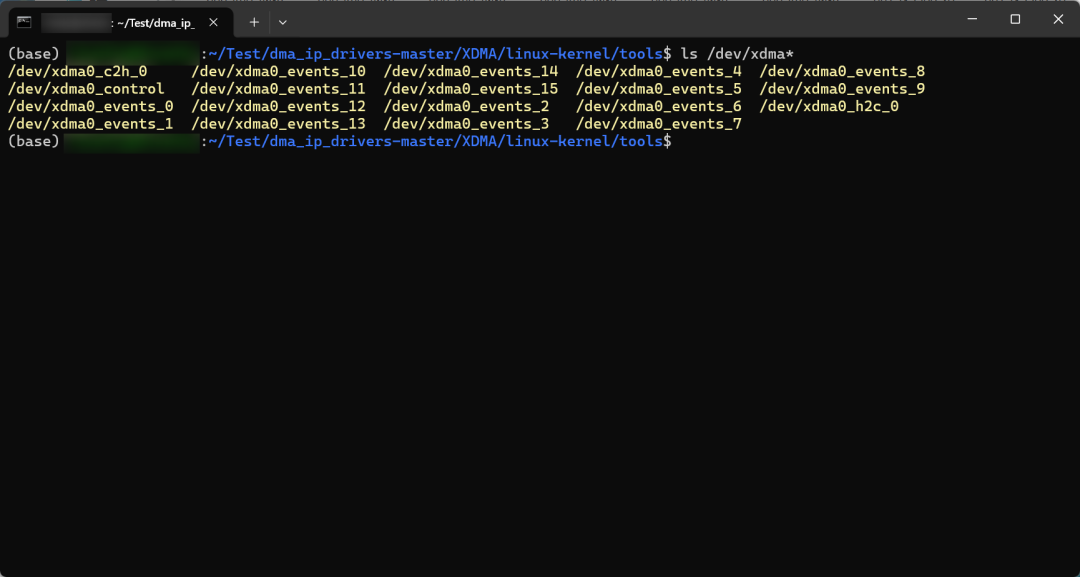The width and height of the screenshot is (1080, 577).
Task: Open the new tab dropdown chevron
Action: (x=283, y=21)
